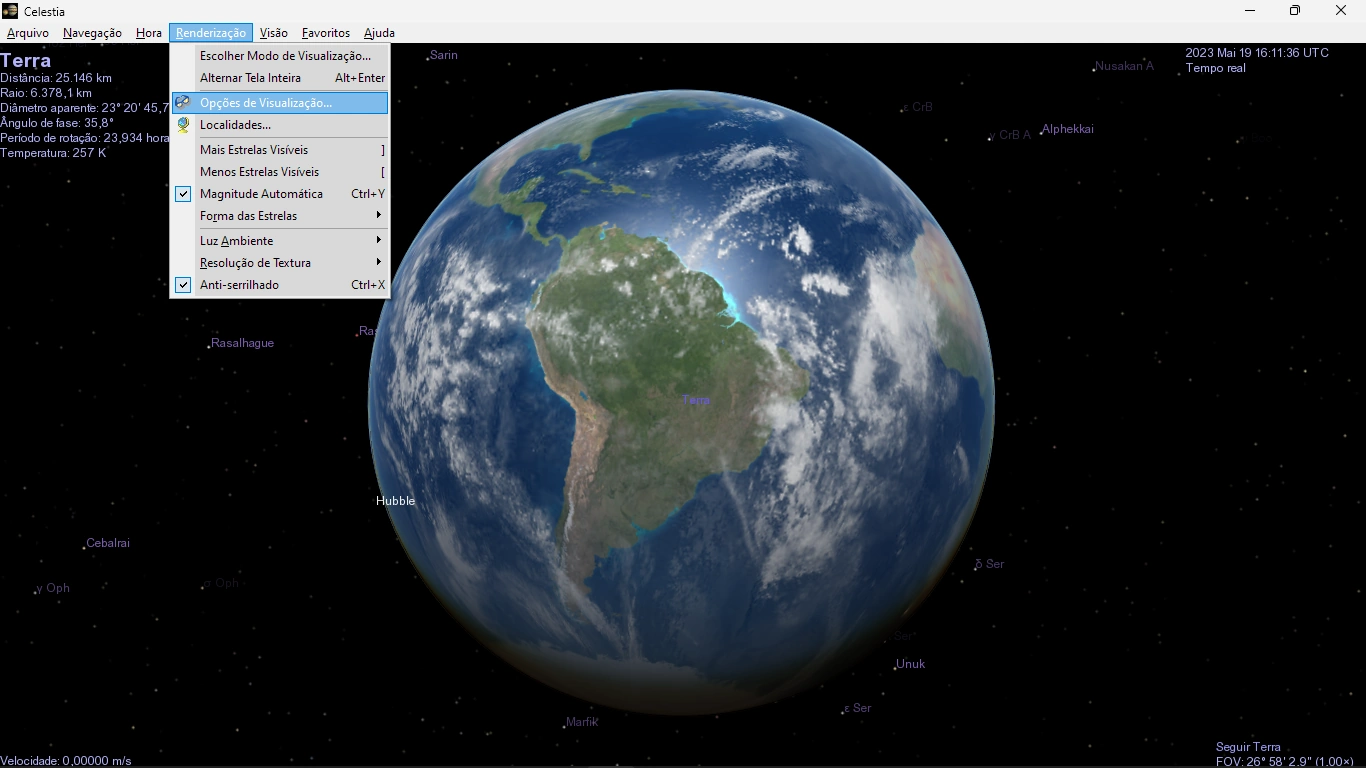Disable the Anti-serrilhado checkmark

(183, 285)
